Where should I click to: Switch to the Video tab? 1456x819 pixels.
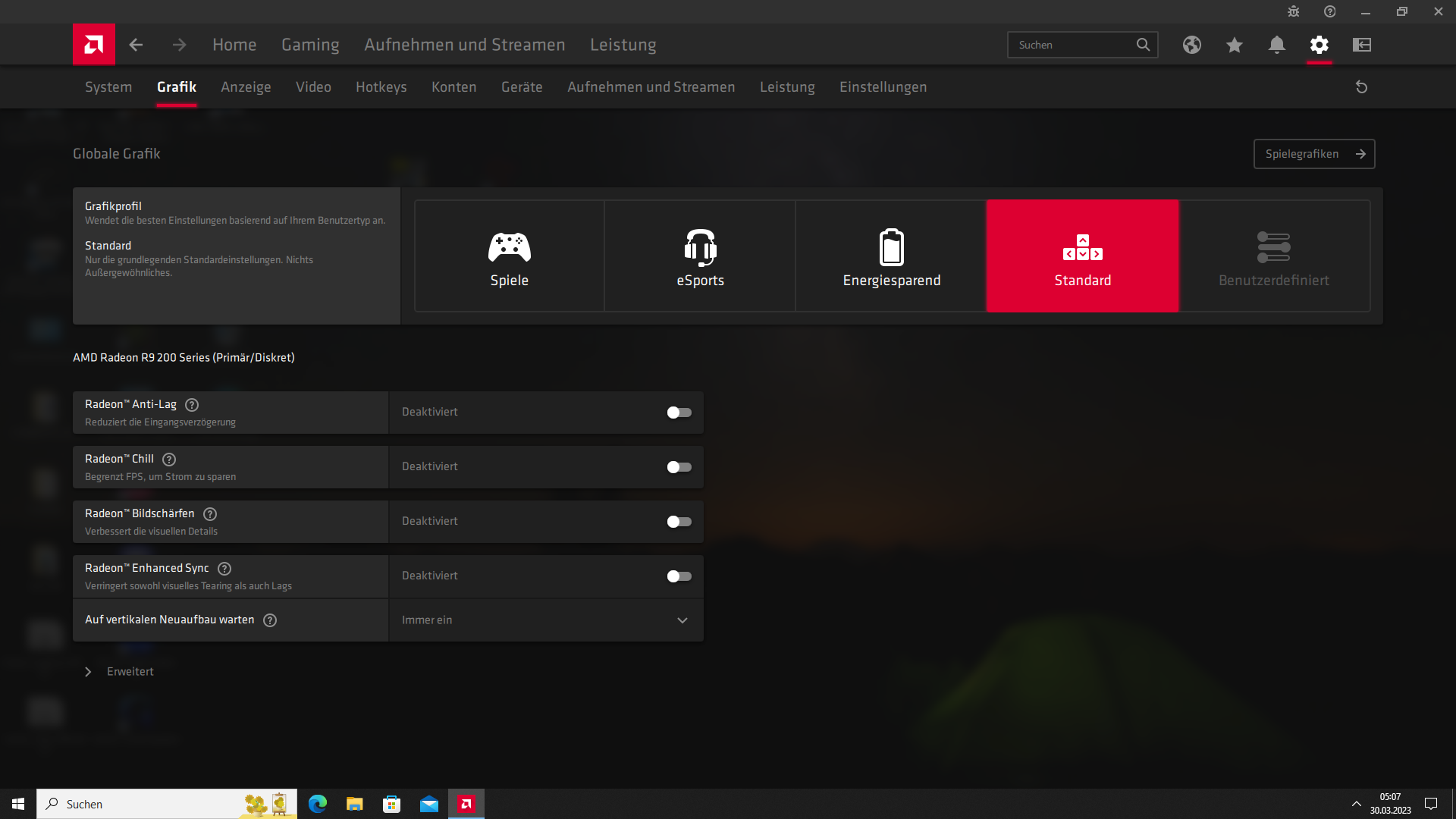point(313,87)
